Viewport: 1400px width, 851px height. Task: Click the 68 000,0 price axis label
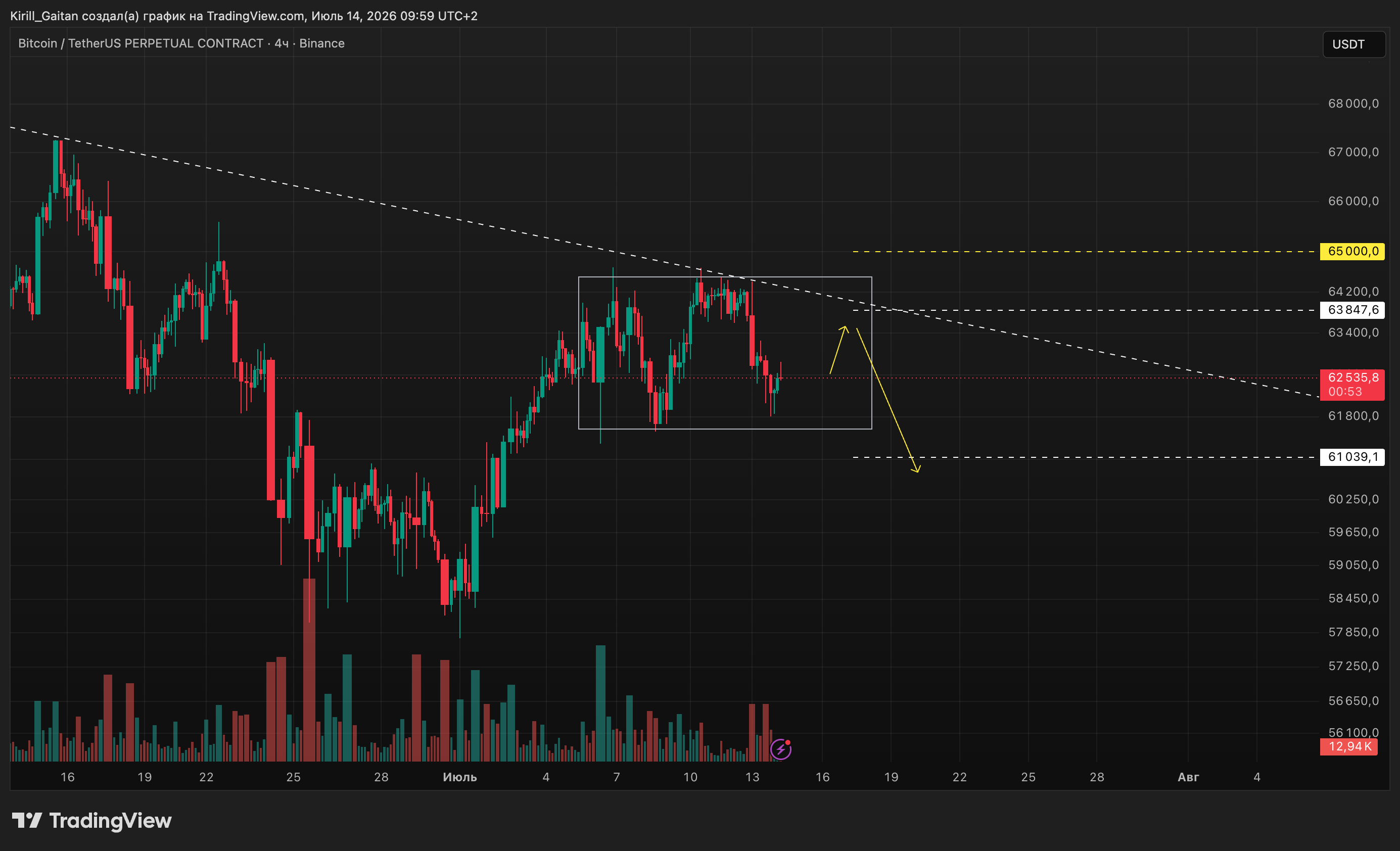point(1353,104)
